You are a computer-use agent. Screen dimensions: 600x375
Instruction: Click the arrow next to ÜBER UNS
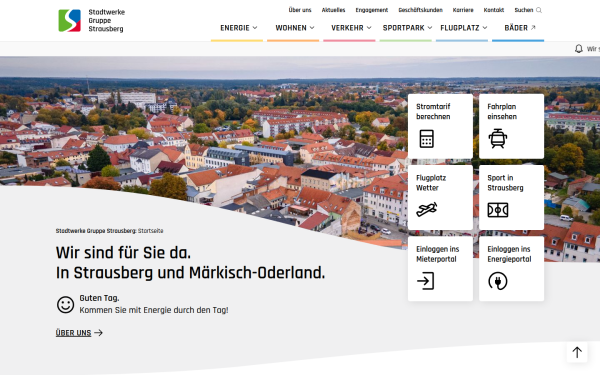(x=98, y=333)
